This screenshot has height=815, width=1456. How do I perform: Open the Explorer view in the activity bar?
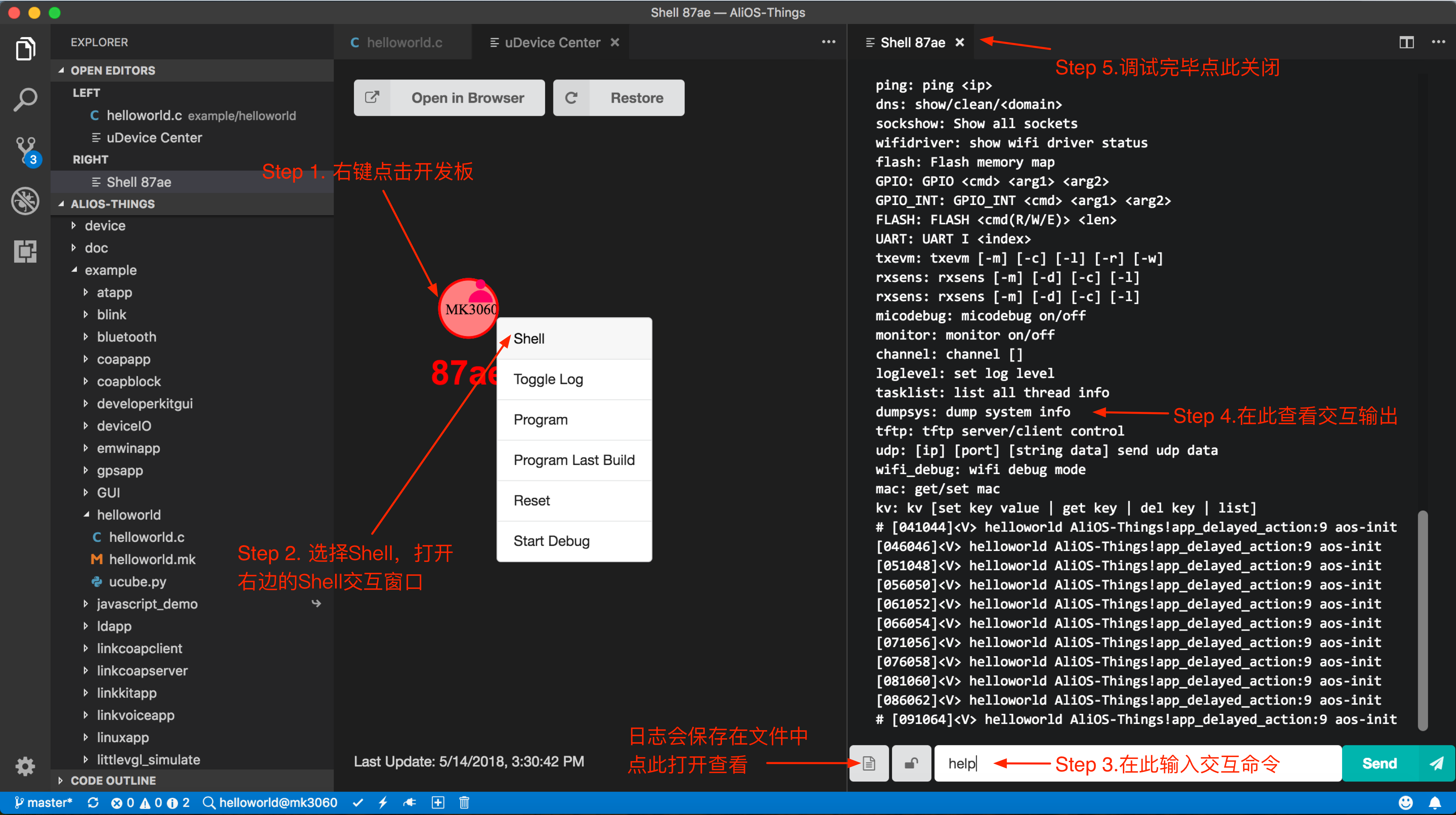click(25, 48)
